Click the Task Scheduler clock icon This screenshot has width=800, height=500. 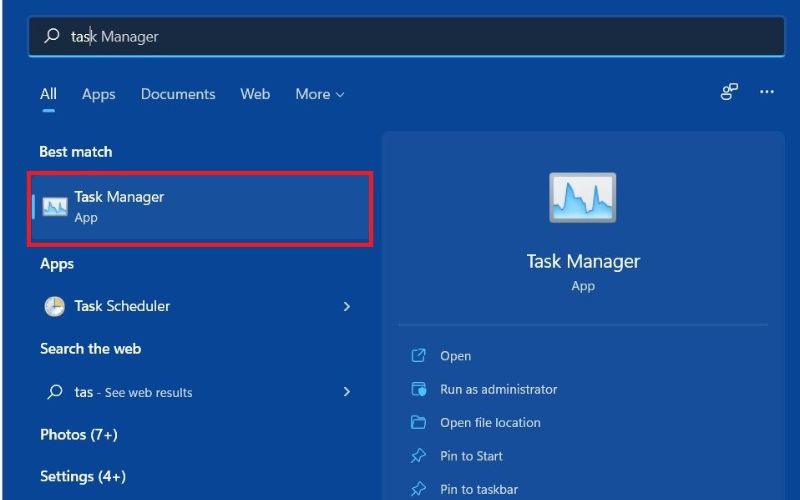[54, 307]
